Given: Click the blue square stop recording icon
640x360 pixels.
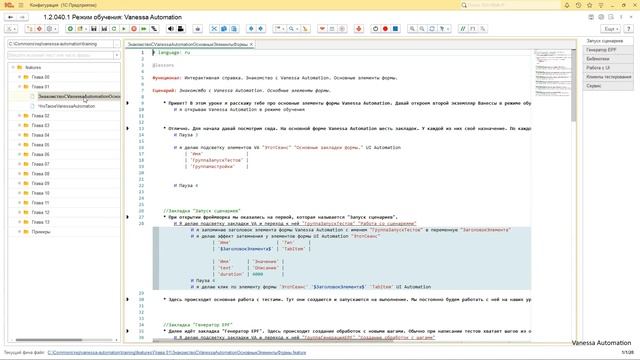Looking at the screenshot, I should [x=396, y=29].
